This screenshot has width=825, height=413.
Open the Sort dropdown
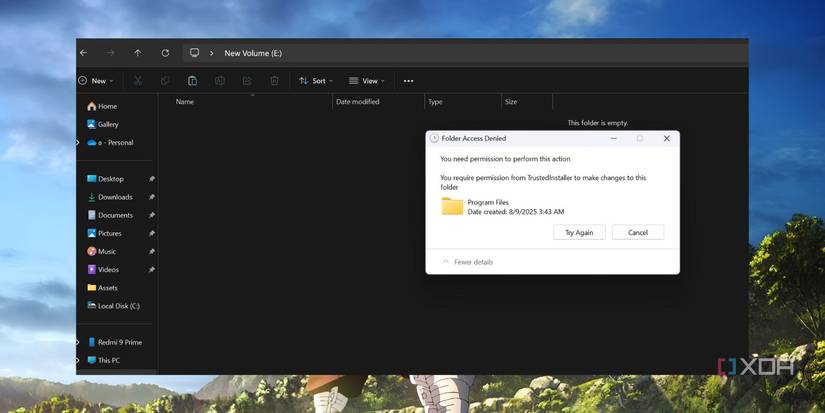(x=316, y=80)
